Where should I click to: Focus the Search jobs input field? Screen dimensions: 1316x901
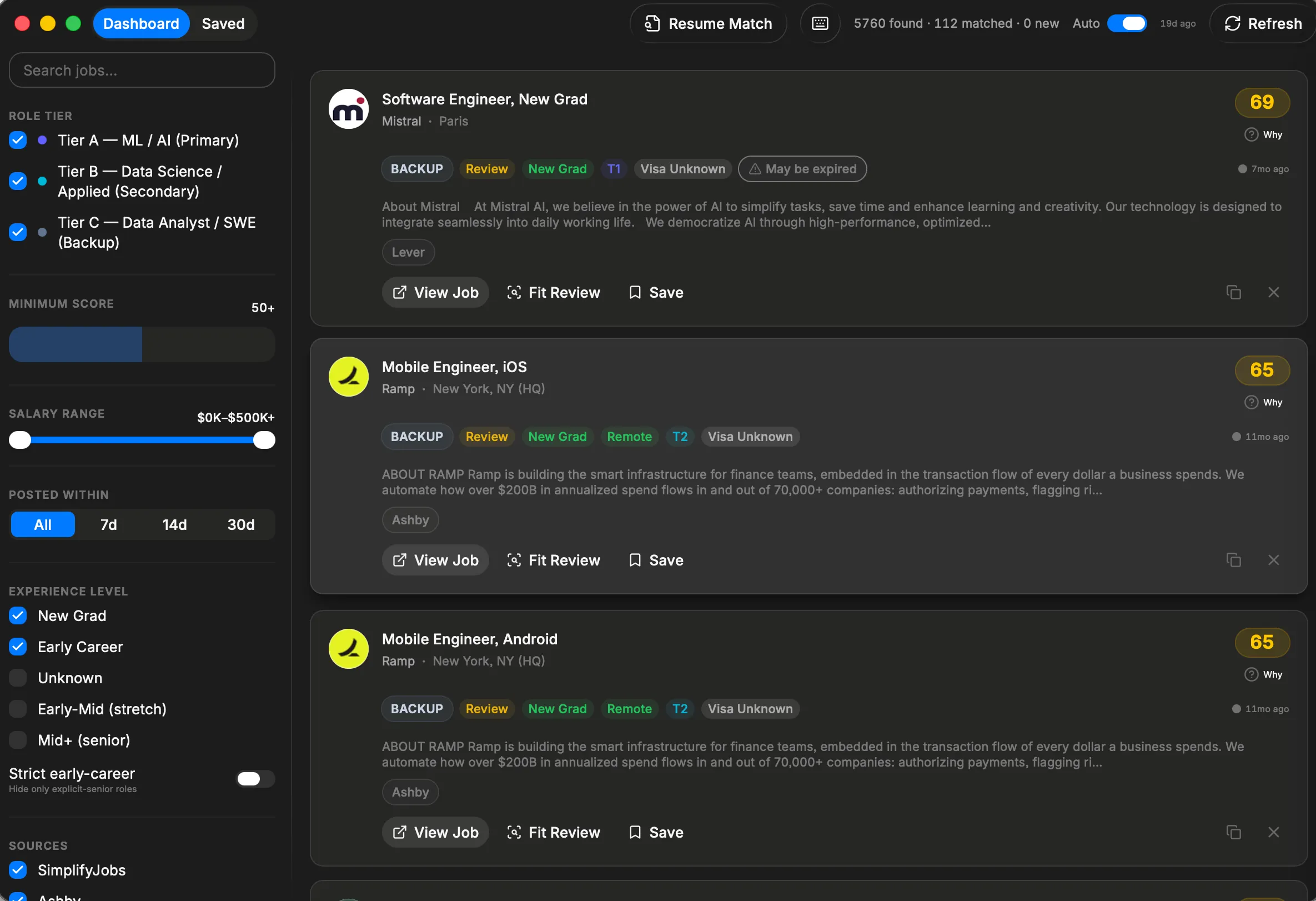tap(142, 70)
